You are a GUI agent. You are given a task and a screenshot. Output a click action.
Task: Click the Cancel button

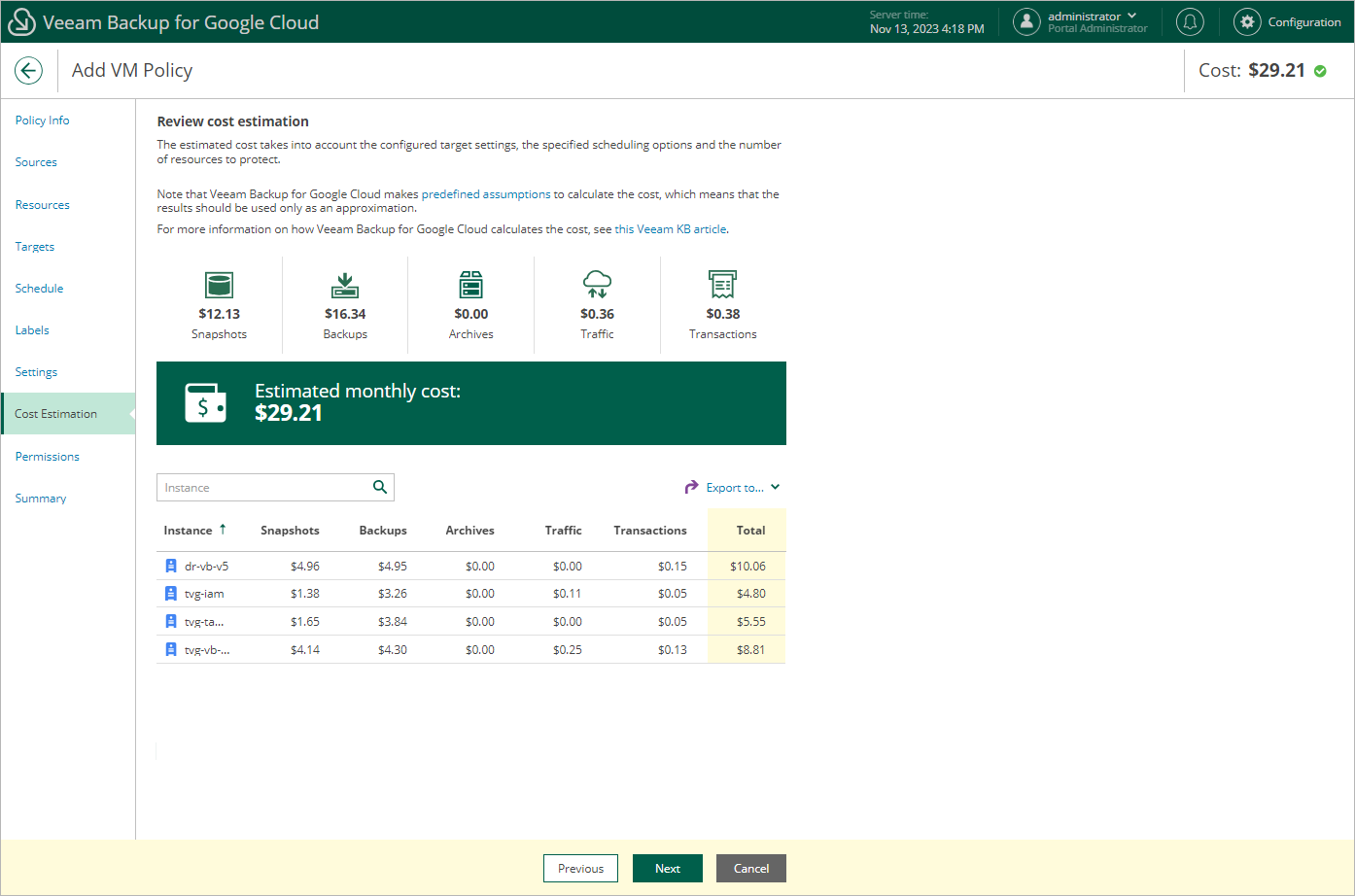[751, 869]
